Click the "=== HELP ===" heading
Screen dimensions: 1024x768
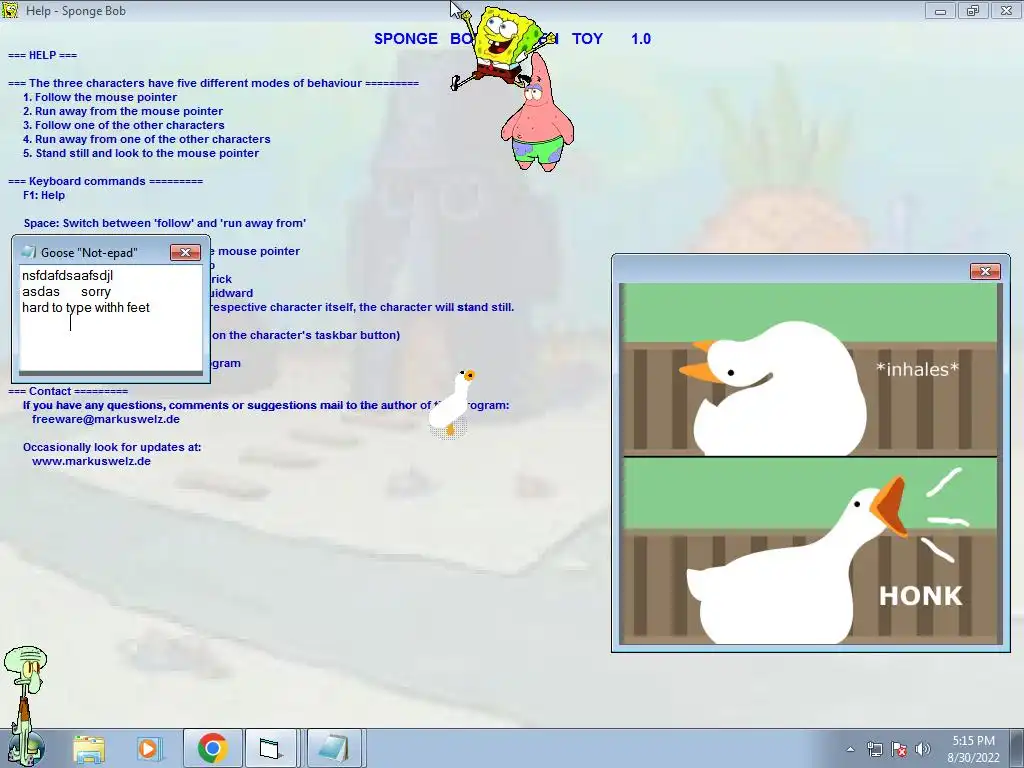[42, 56]
